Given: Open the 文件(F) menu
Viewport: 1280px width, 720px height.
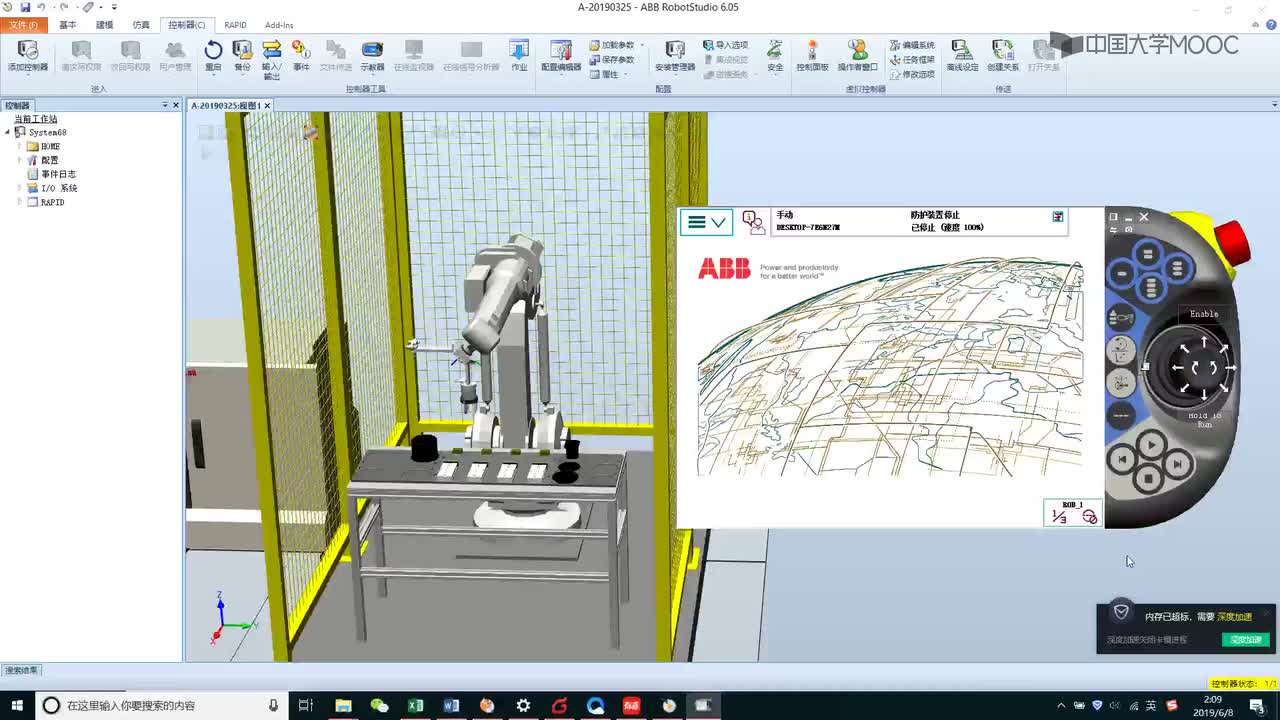Looking at the screenshot, I should 23,25.
